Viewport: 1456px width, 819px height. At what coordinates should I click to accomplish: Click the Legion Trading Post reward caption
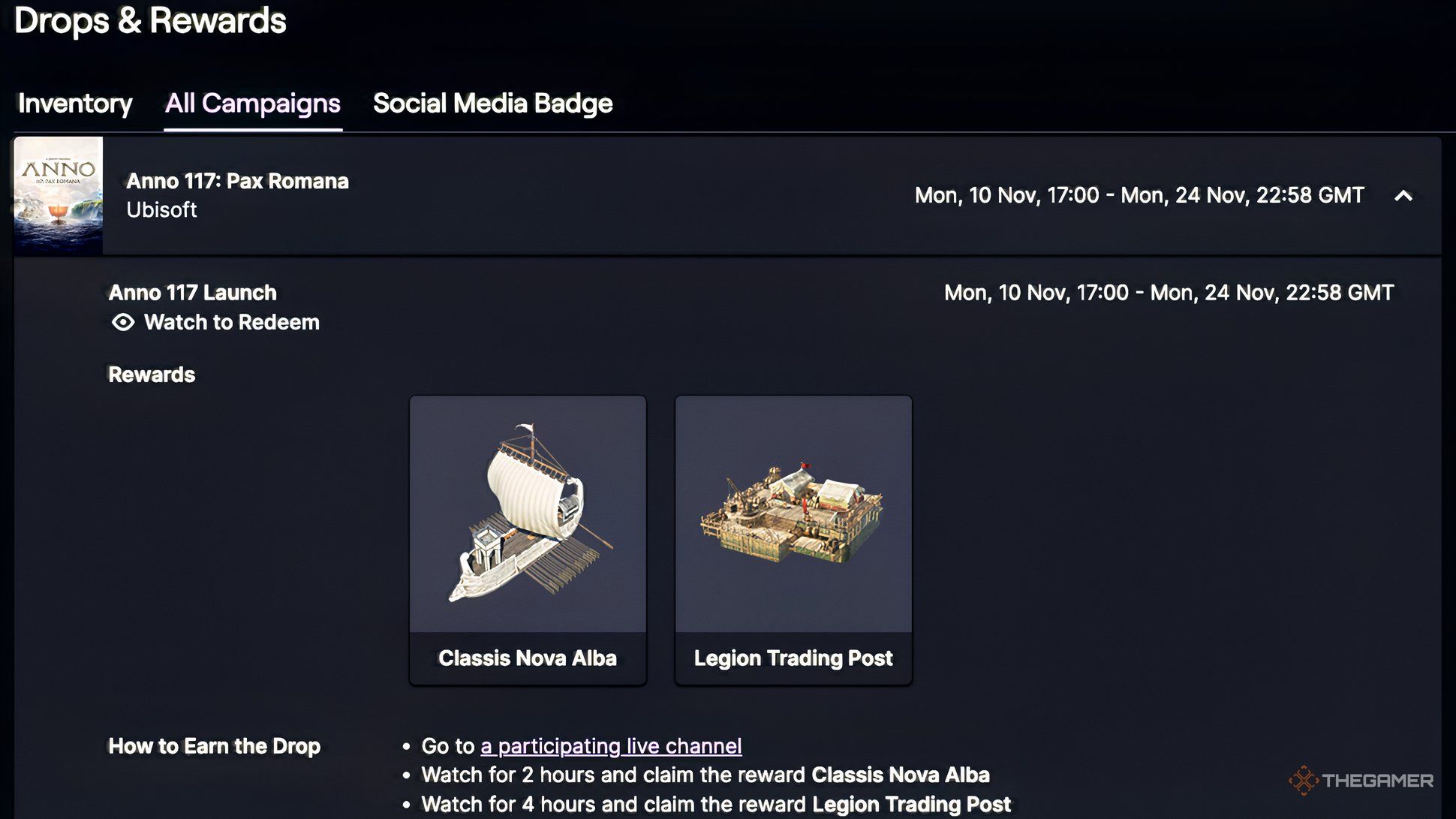point(793,658)
